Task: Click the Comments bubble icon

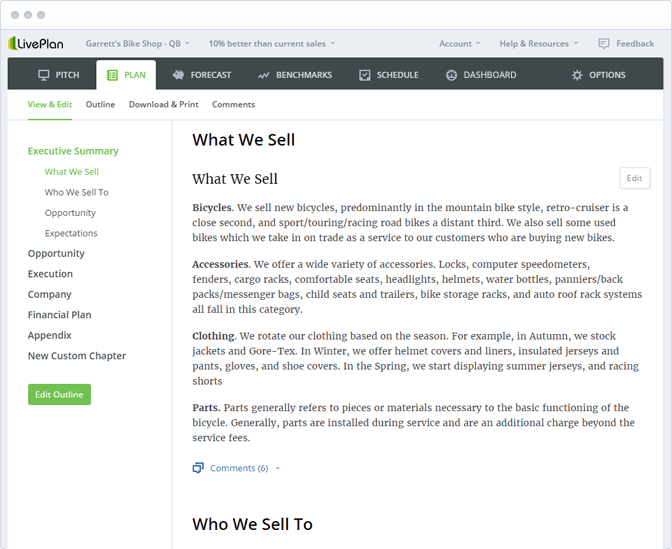Action: [x=198, y=467]
